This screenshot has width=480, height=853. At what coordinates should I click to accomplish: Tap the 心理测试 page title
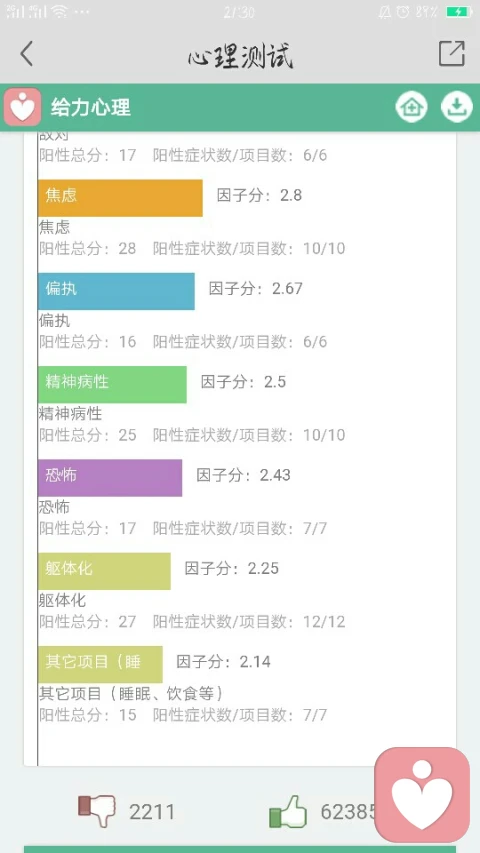tap(241, 55)
